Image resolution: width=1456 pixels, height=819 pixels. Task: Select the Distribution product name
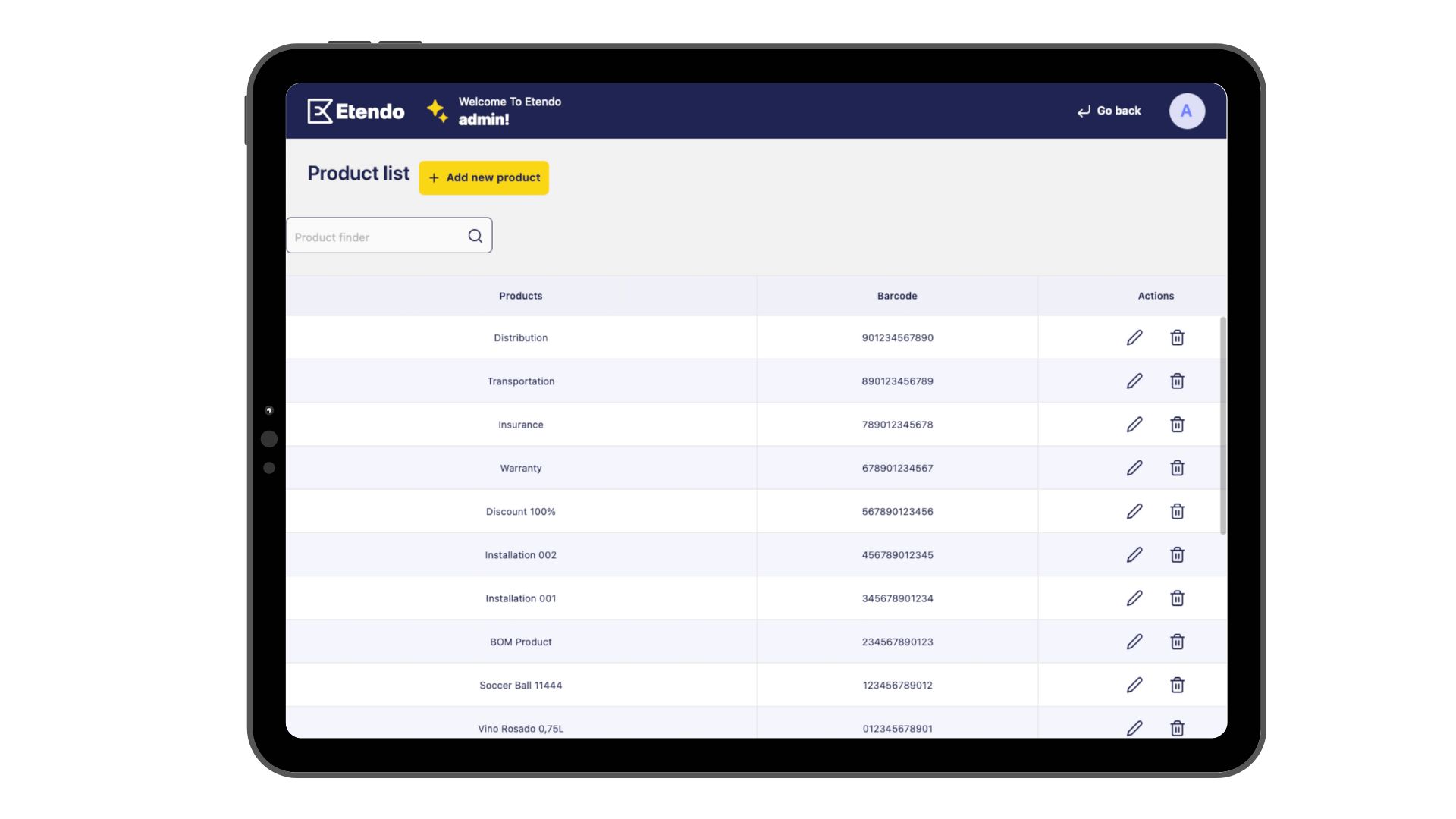(x=521, y=337)
